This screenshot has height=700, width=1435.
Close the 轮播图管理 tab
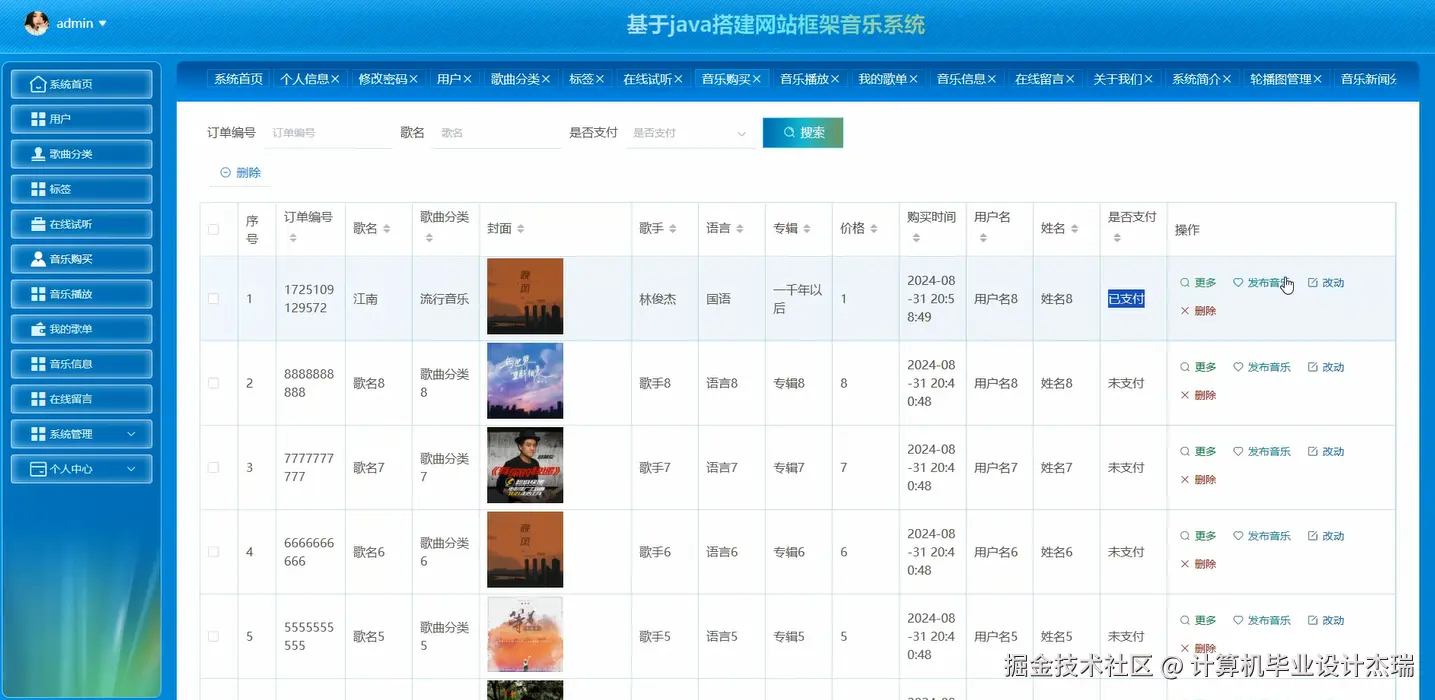pyautogui.click(x=1317, y=79)
